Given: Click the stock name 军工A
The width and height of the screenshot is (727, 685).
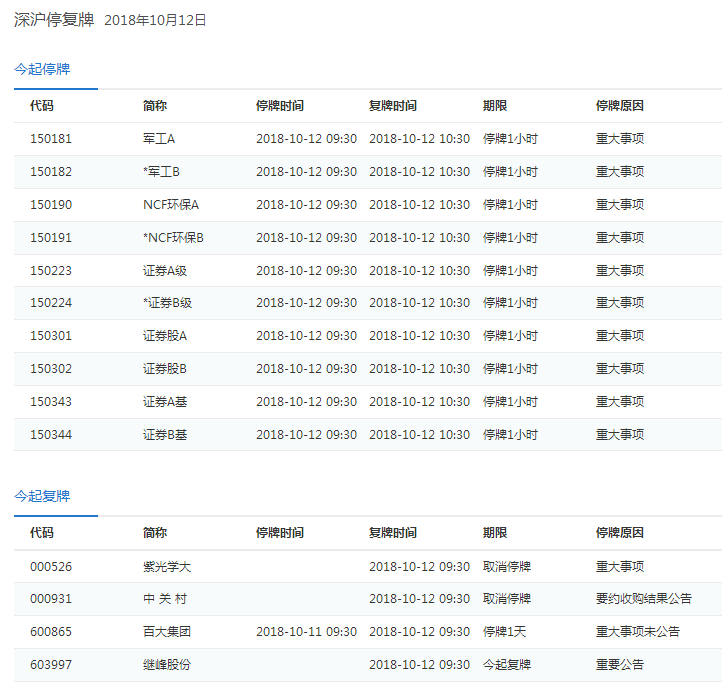Looking at the screenshot, I should point(159,139).
